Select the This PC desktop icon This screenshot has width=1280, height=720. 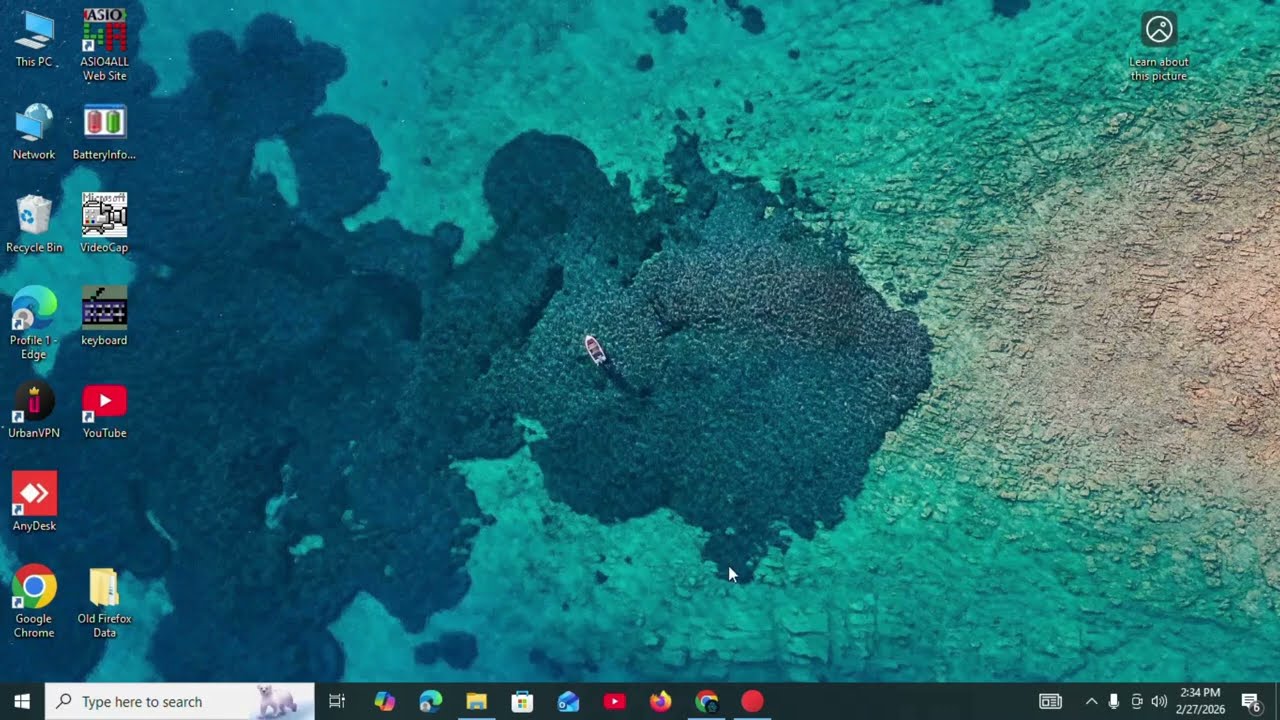(34, 39)
